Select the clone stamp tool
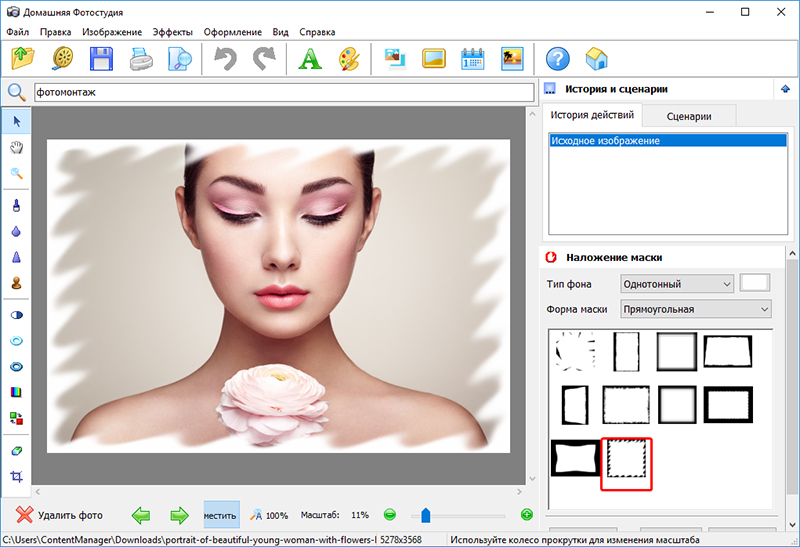This screenshot has height=547, width=800. (x=16, y=283)
